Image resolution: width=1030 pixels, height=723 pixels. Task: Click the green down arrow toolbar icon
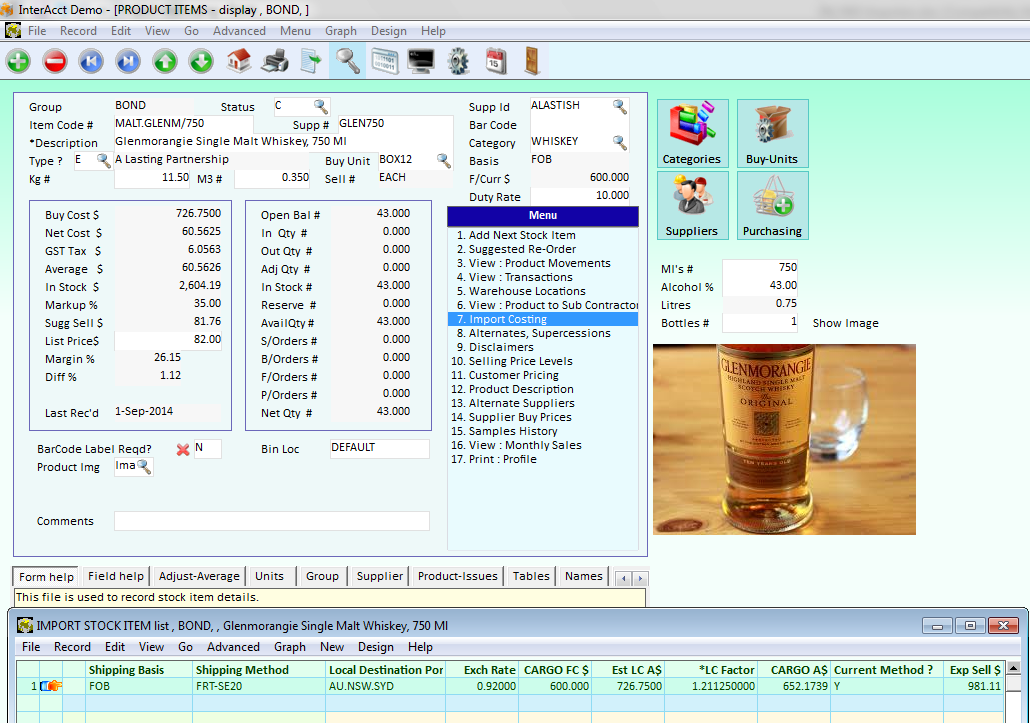201,62
